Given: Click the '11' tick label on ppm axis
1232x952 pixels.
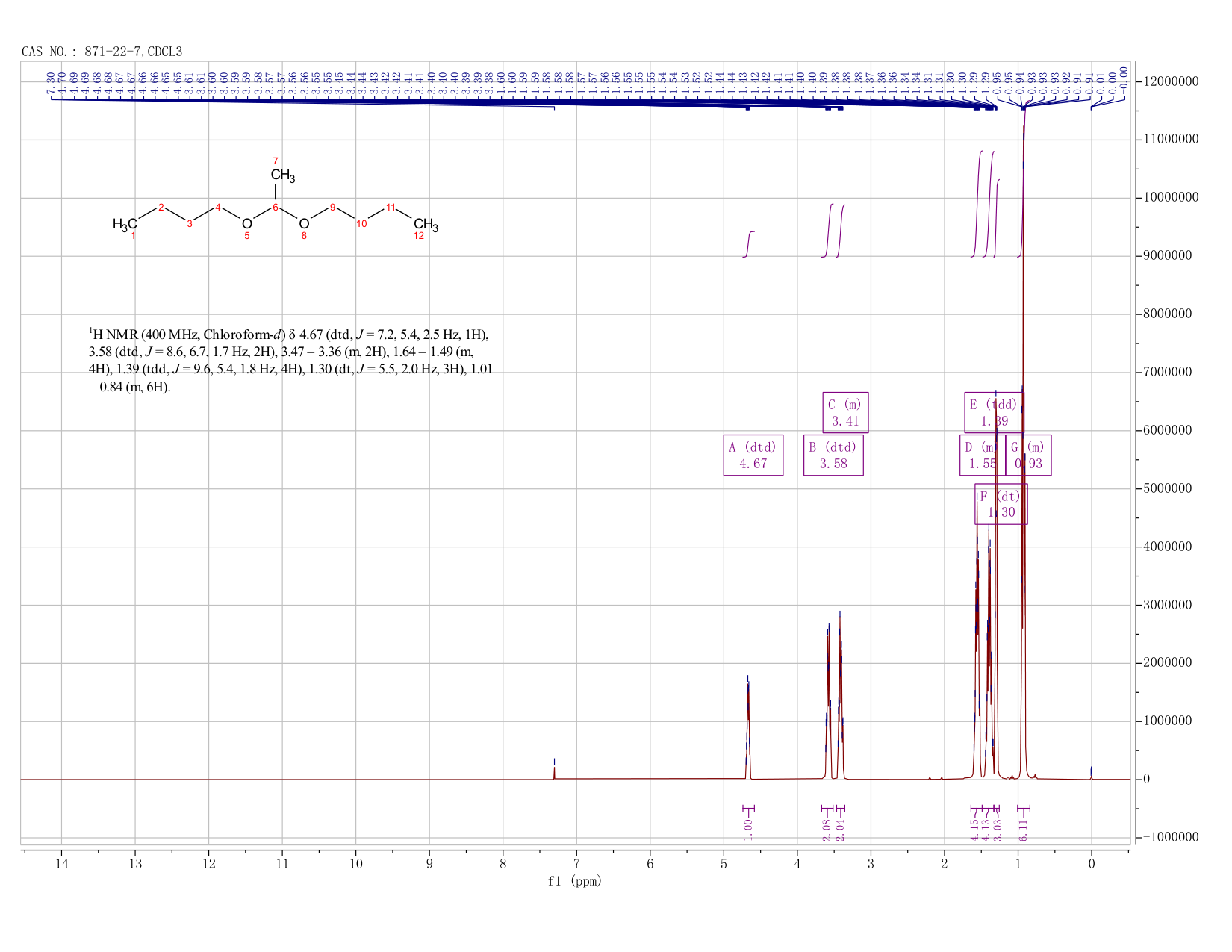Looking at the screenshot, I should [282, 864].
